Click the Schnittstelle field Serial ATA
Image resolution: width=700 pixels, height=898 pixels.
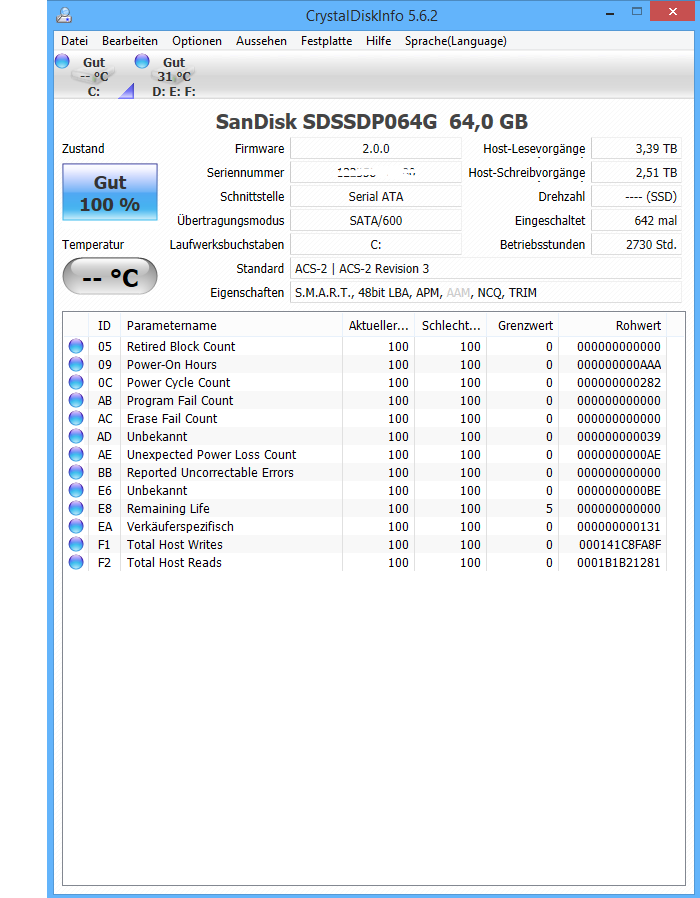click(x=376, y=196)
